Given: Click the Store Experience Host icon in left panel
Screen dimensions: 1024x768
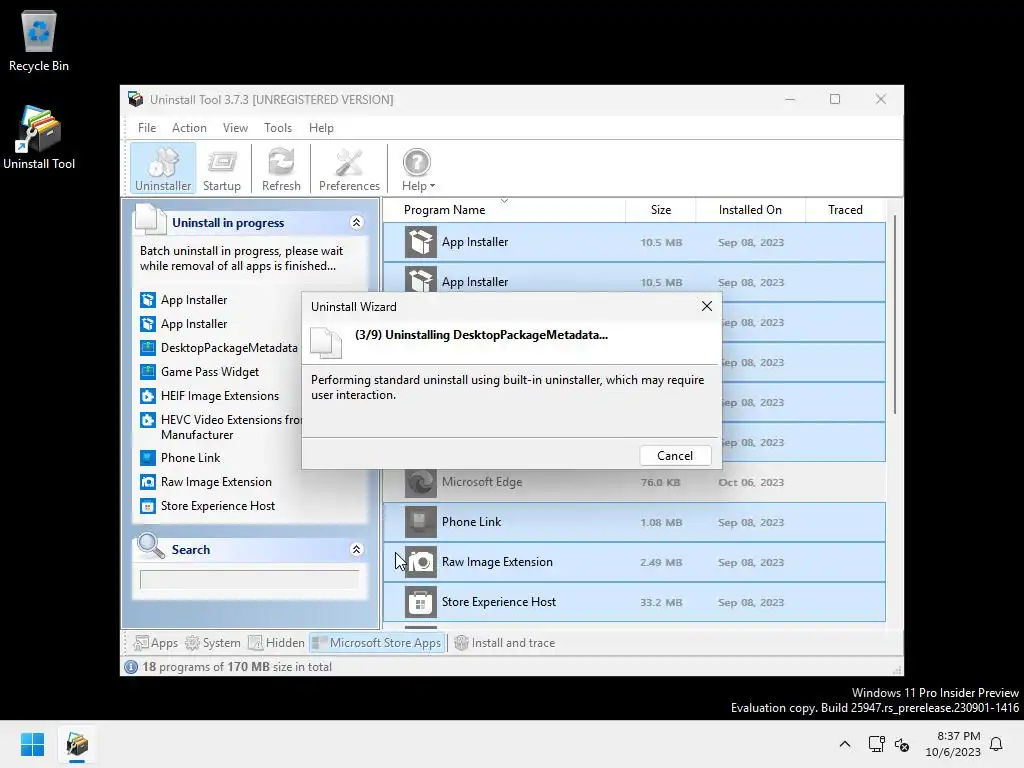Looking at the screenshot, I should click(148, 506).
